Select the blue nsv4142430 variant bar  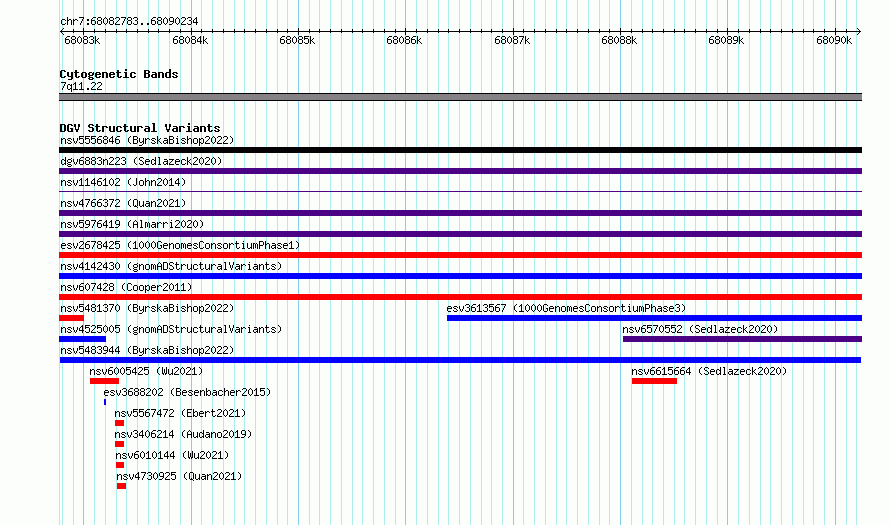[x=460, y=276]
